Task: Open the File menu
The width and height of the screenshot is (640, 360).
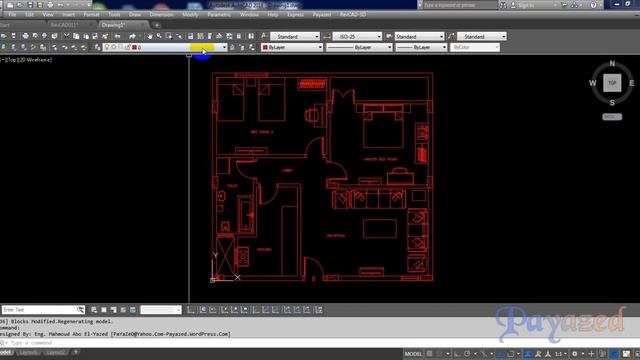Action: (12, 14)
